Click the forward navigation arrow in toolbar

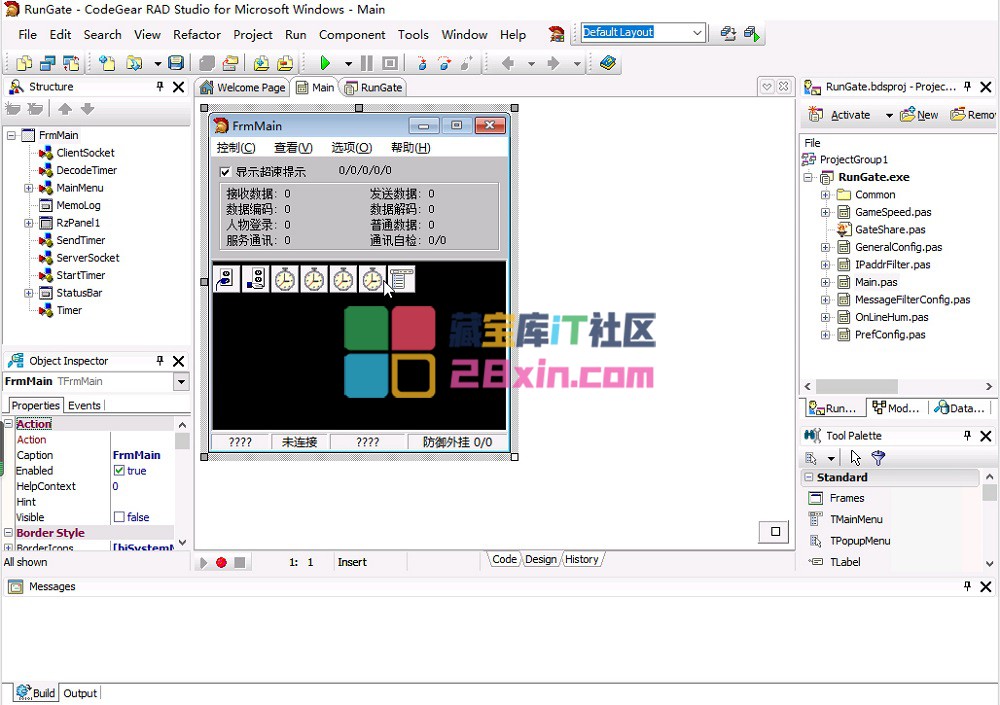click(x=553, y=63)
